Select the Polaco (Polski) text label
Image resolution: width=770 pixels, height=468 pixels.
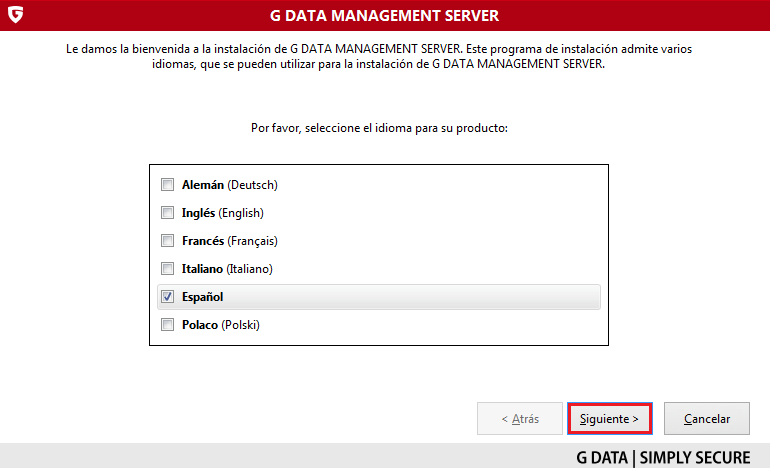click(220, 325)
